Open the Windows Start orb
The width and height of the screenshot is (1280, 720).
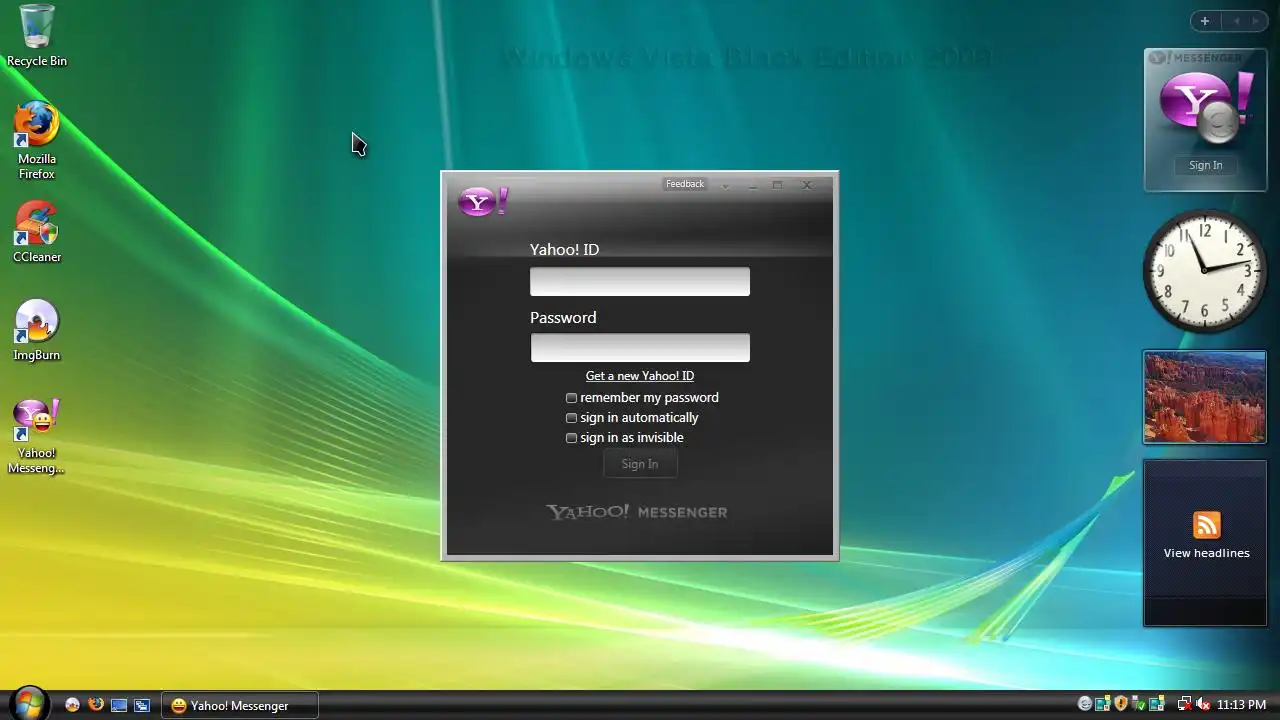coord(28,705)
